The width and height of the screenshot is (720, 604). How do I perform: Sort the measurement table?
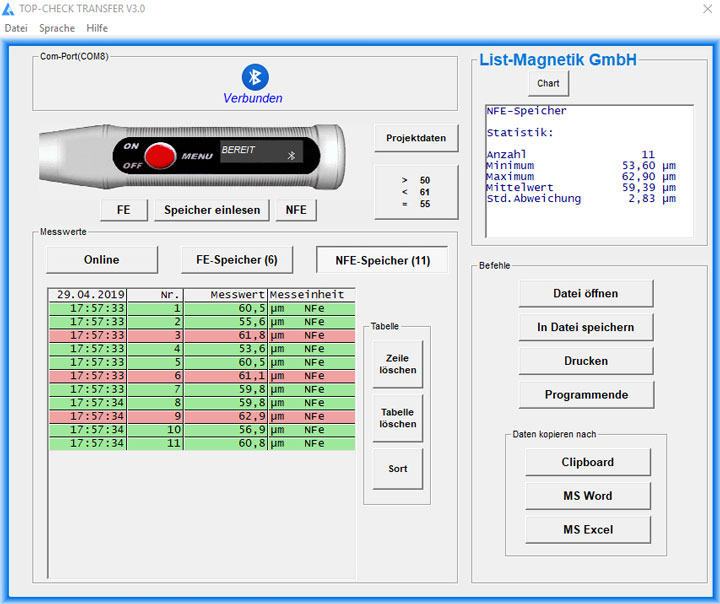tap(397, 469)
